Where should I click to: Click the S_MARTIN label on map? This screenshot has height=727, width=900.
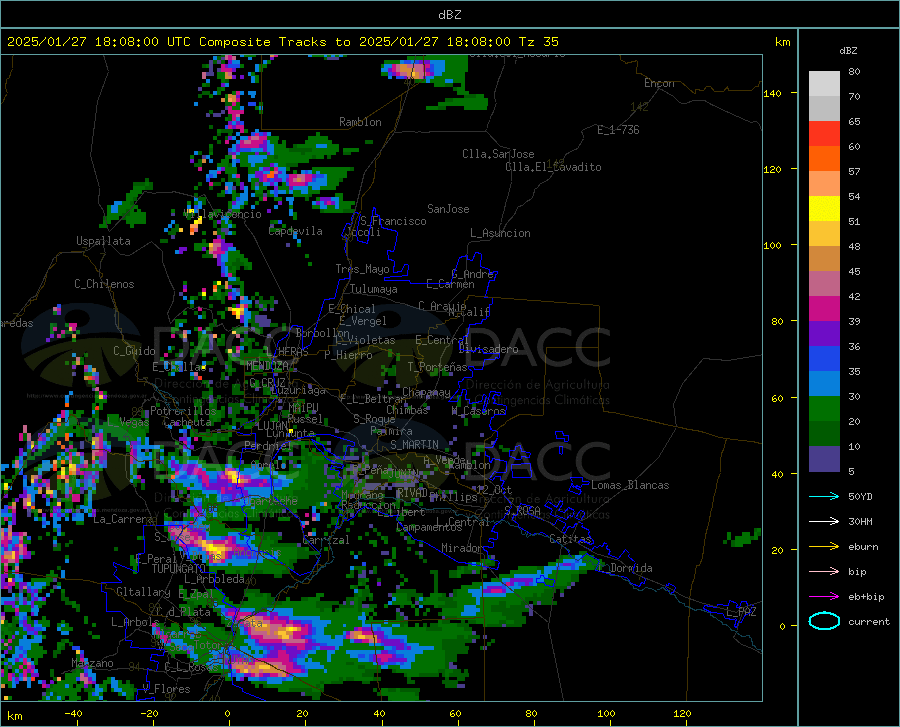pos(414,445)
